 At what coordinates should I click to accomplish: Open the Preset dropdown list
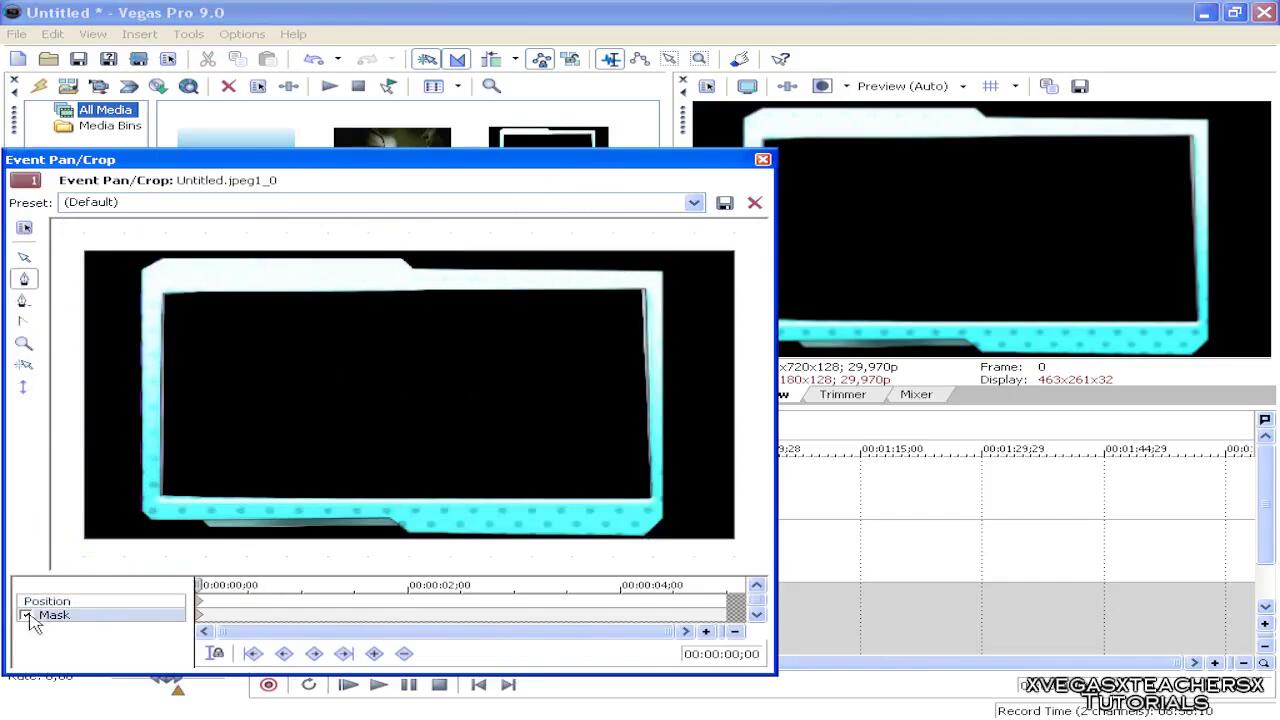694,203
